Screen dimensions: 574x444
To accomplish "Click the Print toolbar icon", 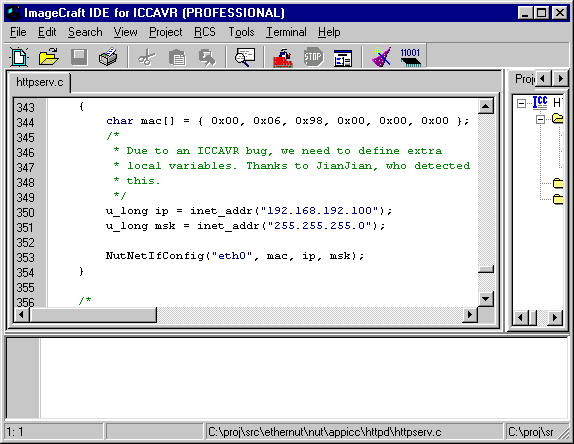I will coord(108,57).
